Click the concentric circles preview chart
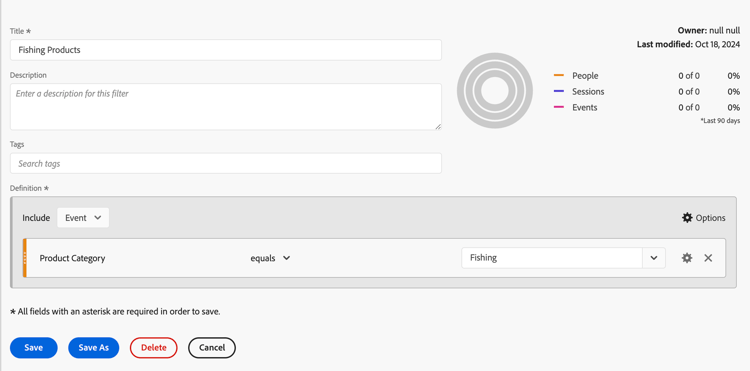 (495, 90)
